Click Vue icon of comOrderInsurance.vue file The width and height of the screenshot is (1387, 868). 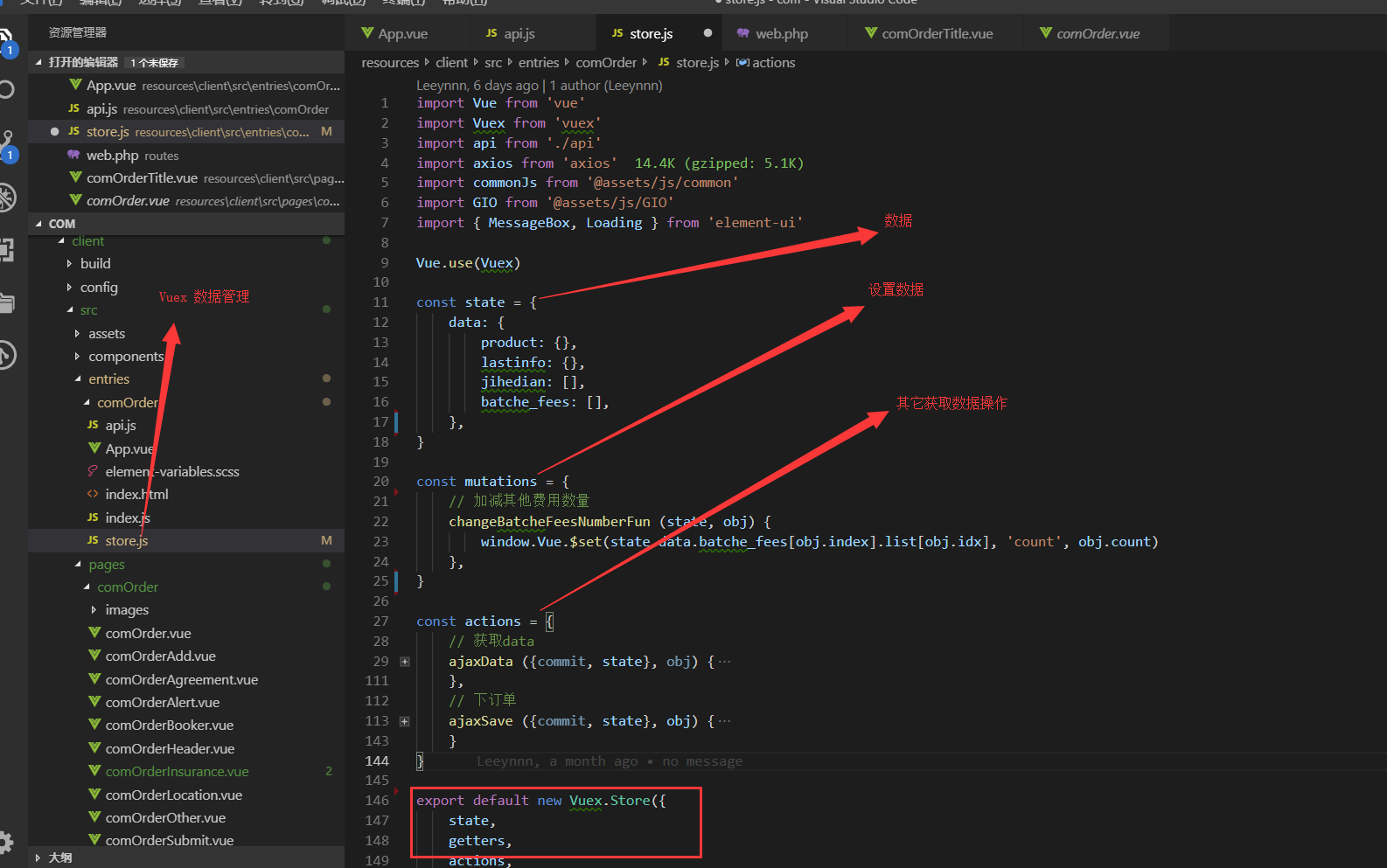point(94,771)
